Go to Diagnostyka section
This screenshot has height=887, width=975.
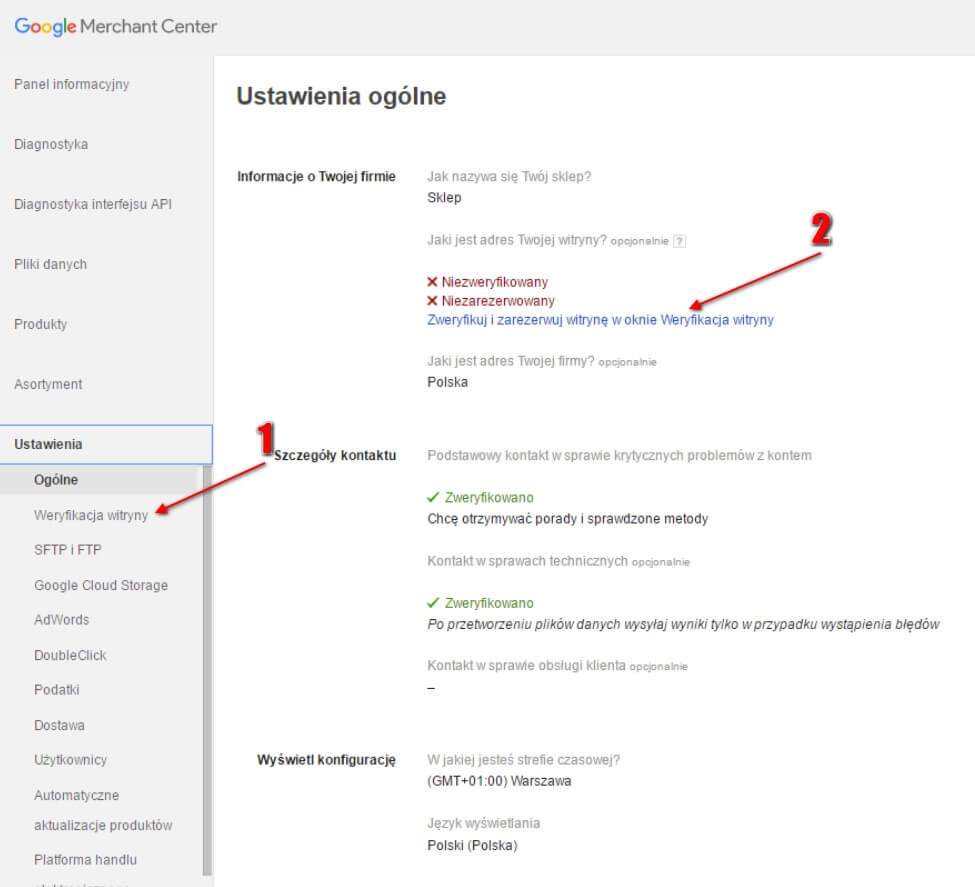pyautogui.click(x=51, y=144)
